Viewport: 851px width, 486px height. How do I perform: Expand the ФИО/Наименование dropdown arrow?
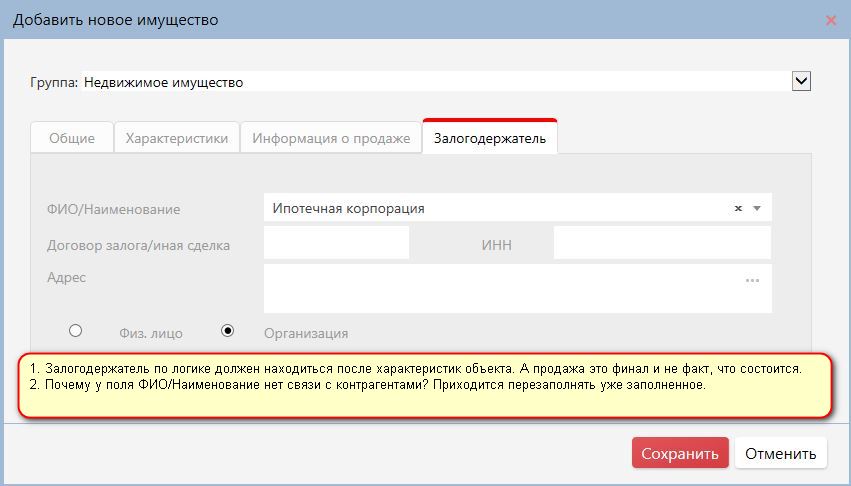click(757, 209)
